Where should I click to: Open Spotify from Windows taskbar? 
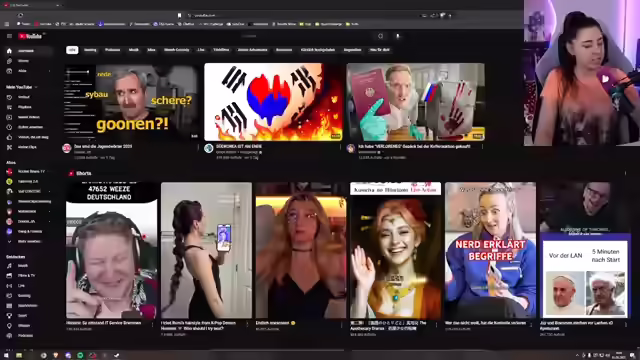80,355
